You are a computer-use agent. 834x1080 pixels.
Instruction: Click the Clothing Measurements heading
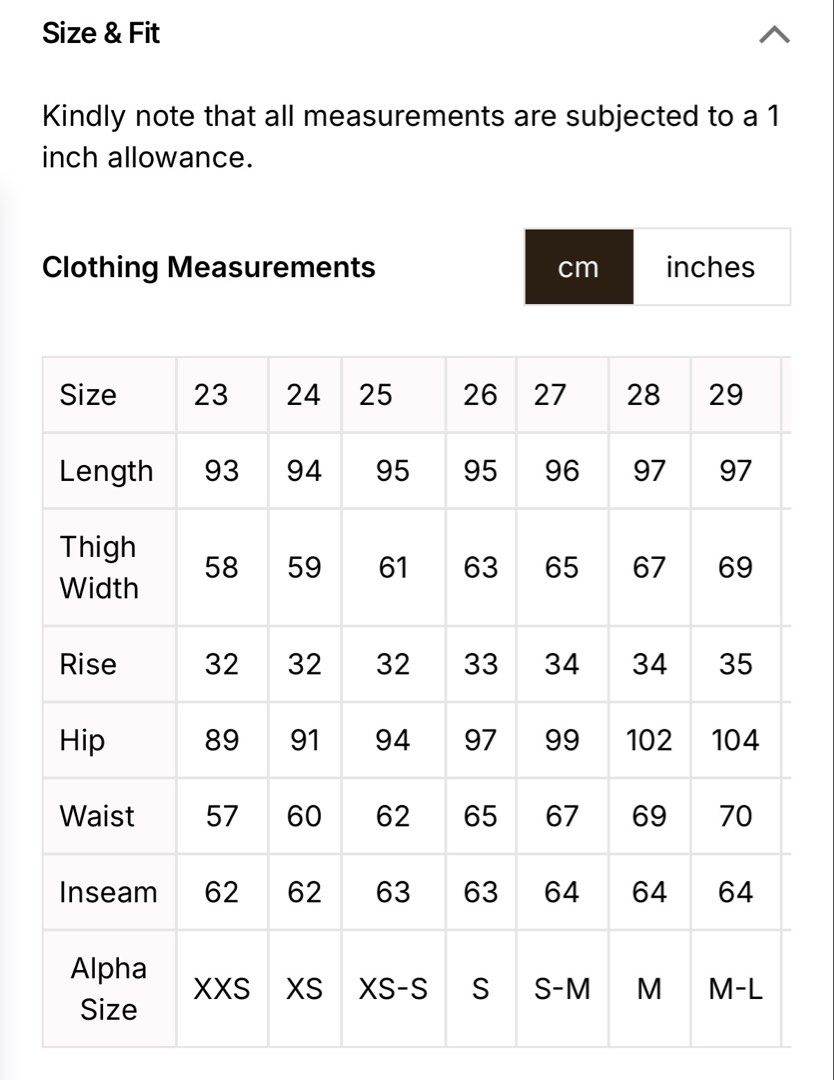209,267
